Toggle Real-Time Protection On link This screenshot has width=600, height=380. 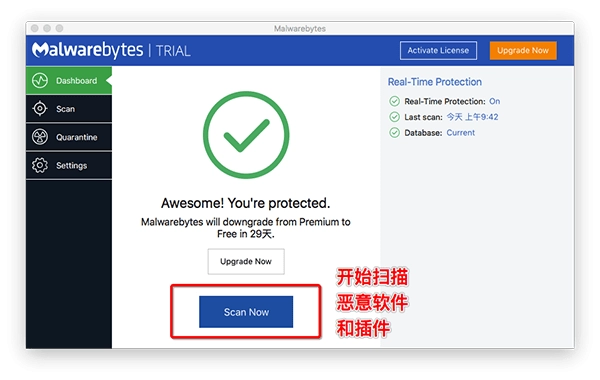(494, 101)
